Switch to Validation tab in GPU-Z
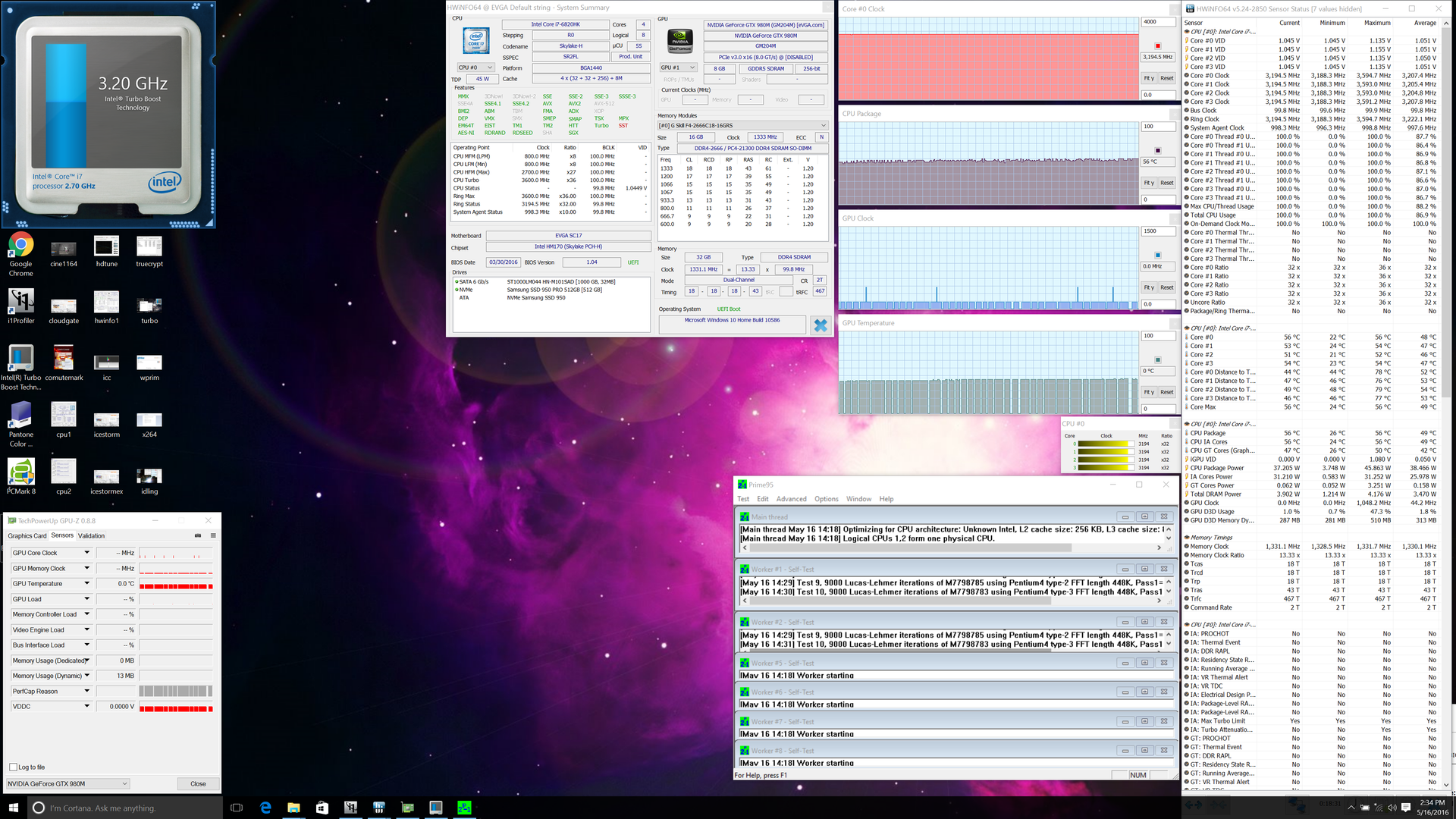 pyautogui.click(x=91, y=535)
